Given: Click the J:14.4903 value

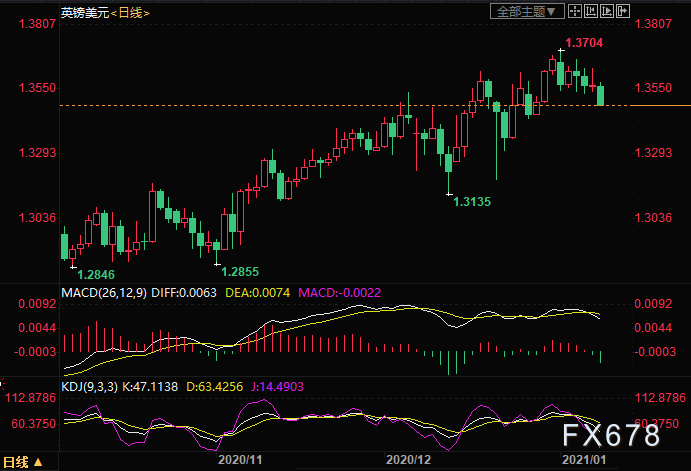Looking at the screenshot, I should click(x=277, y=387).
